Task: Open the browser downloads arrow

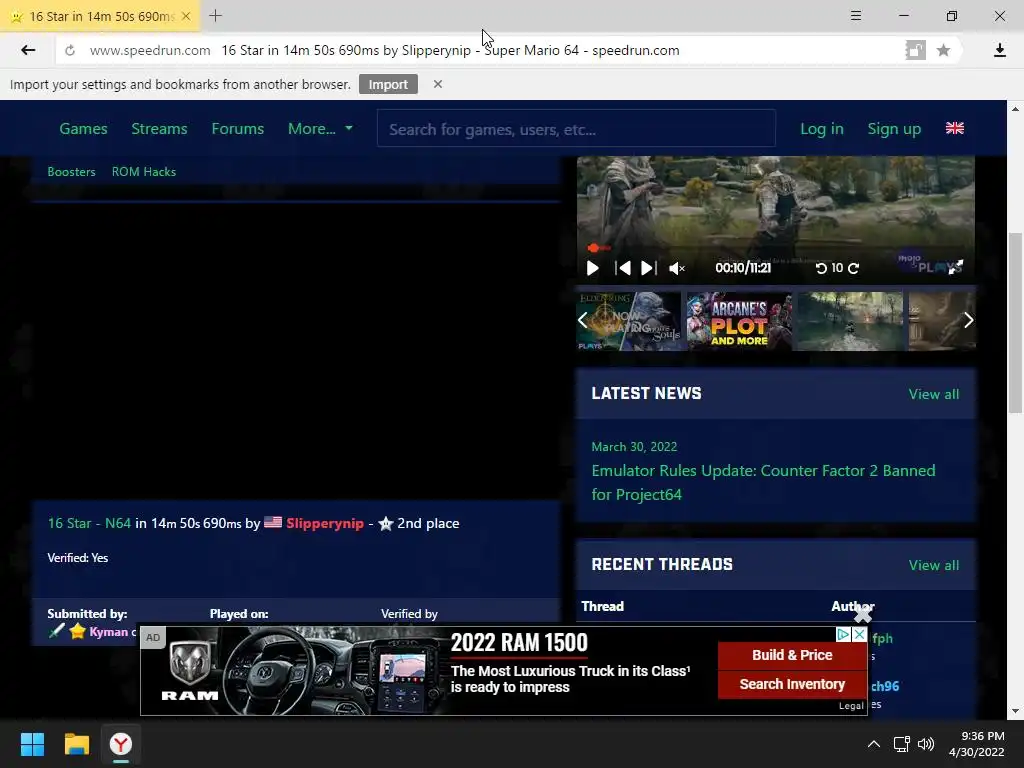Action: 999,50
